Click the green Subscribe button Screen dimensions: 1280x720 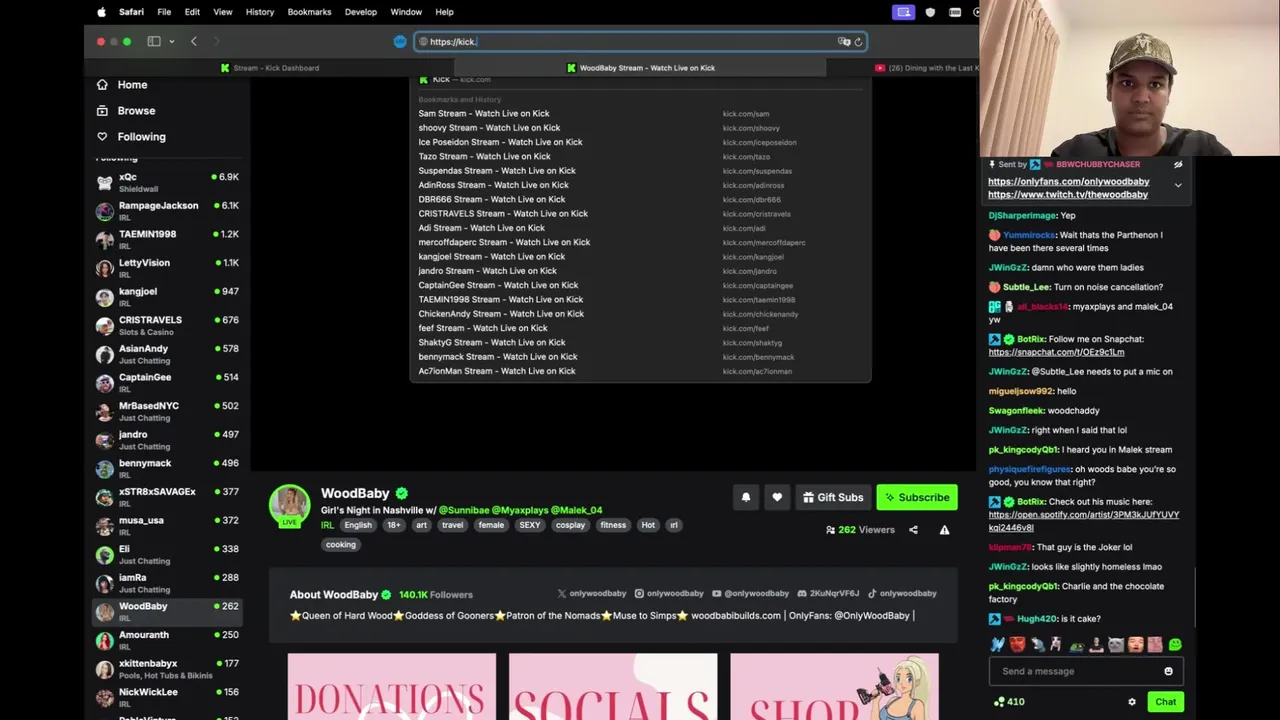[917, 497]
